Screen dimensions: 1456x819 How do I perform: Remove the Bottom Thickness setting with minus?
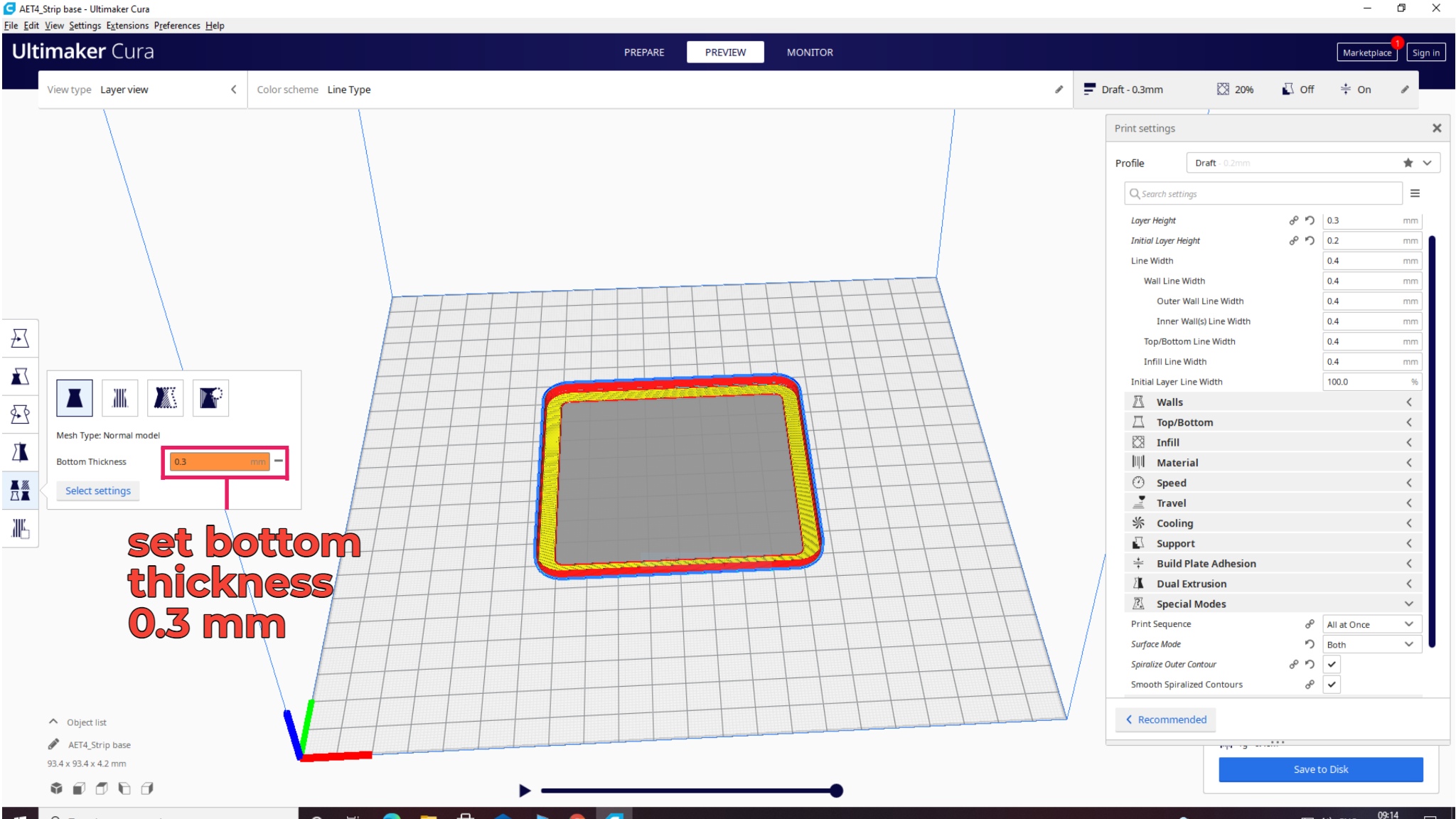coord(279,461)
